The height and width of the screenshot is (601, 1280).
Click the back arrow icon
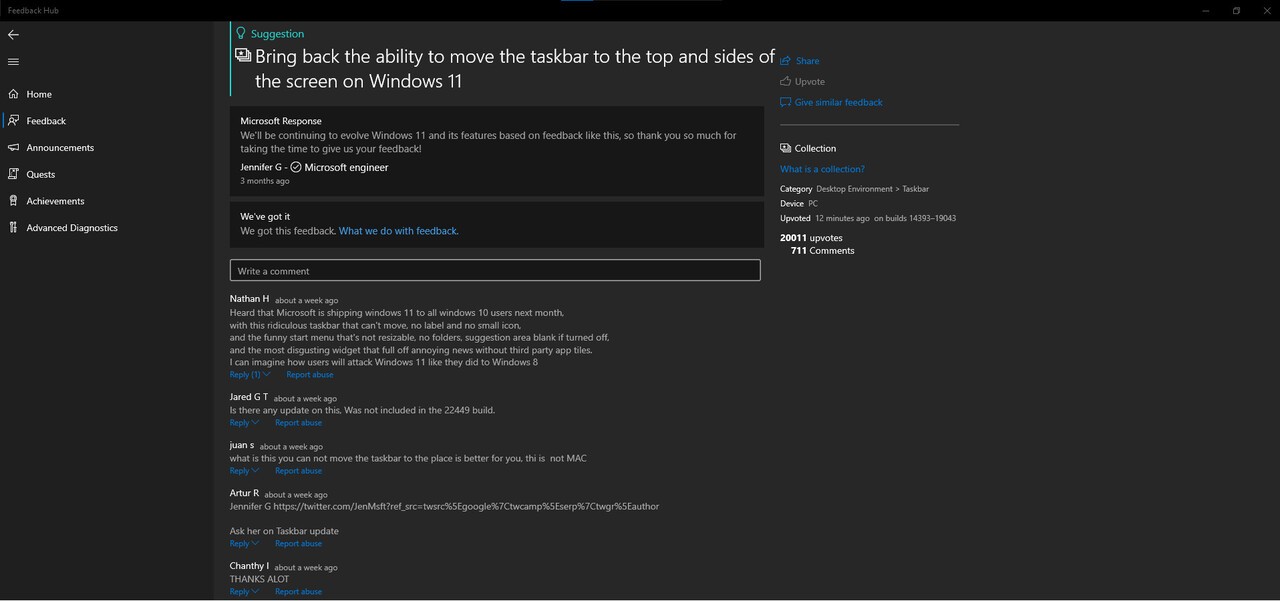(13, 34)
